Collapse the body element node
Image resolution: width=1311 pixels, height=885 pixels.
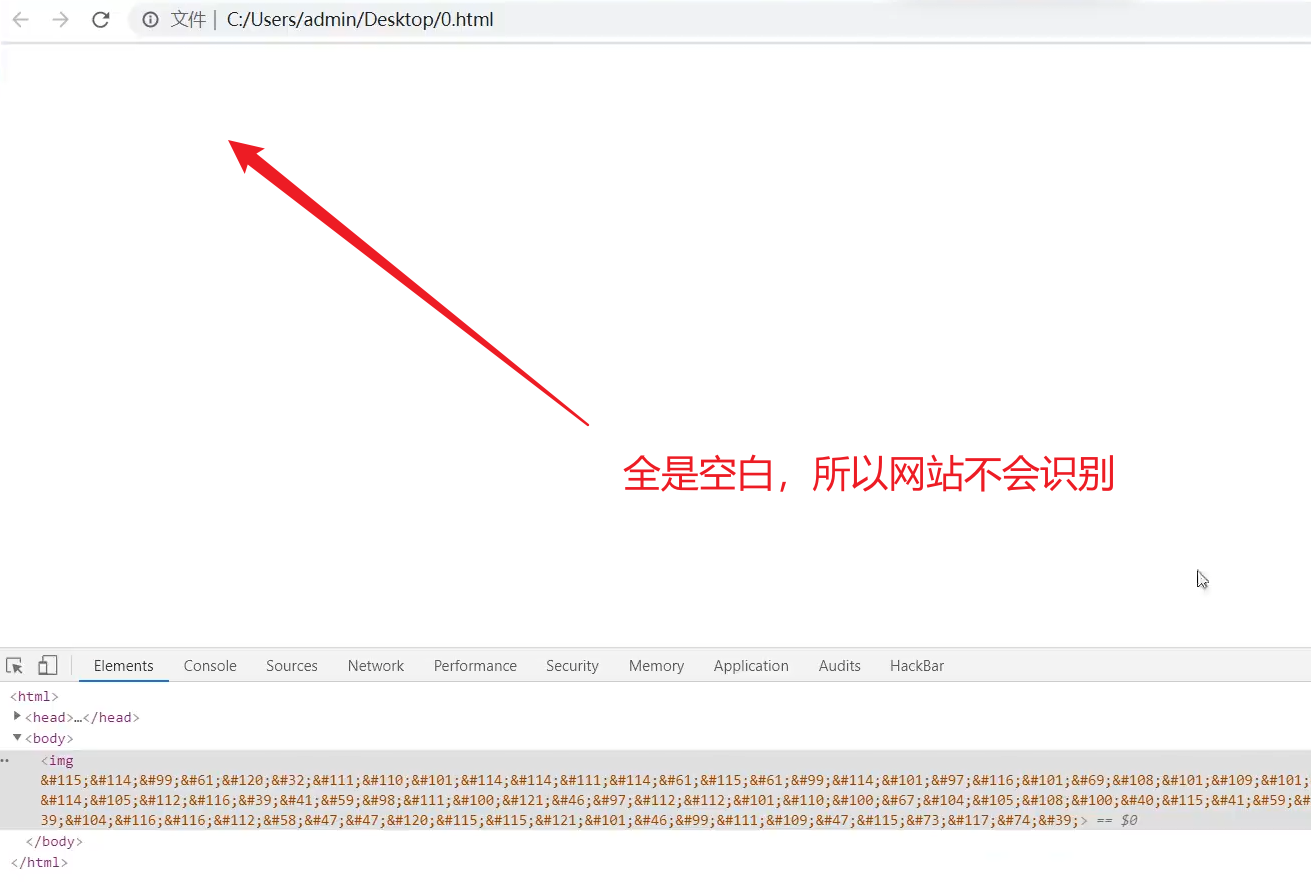[x=17, y=738]
